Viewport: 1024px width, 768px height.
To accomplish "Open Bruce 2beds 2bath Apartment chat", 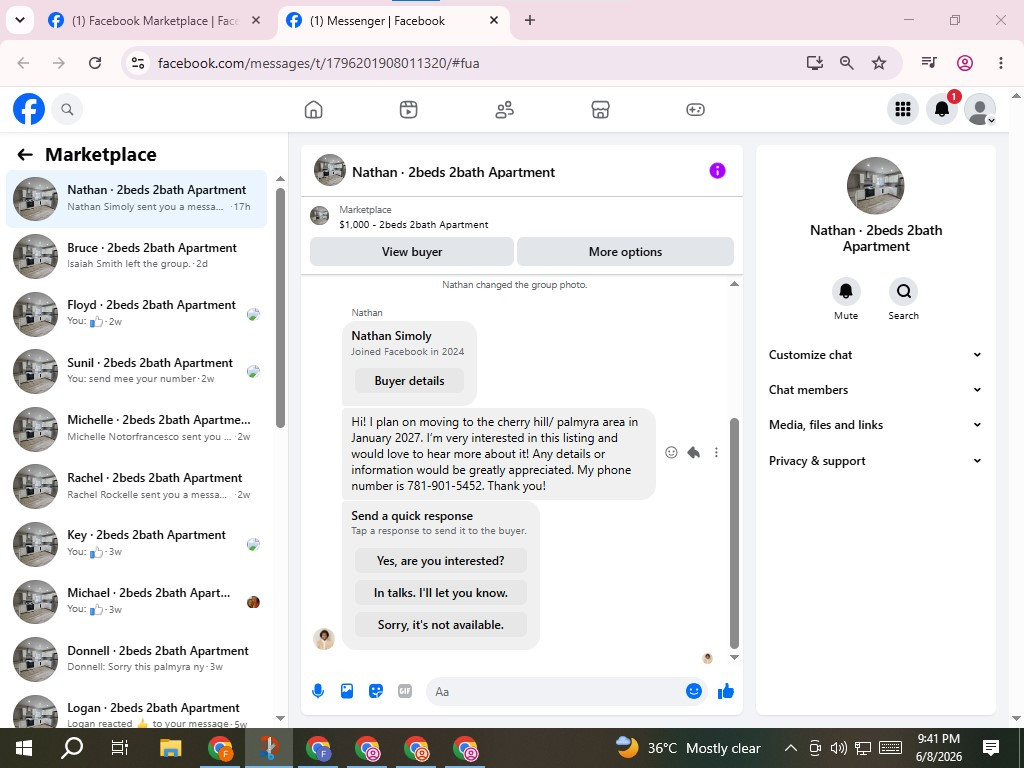I will (x=136, y=256).
